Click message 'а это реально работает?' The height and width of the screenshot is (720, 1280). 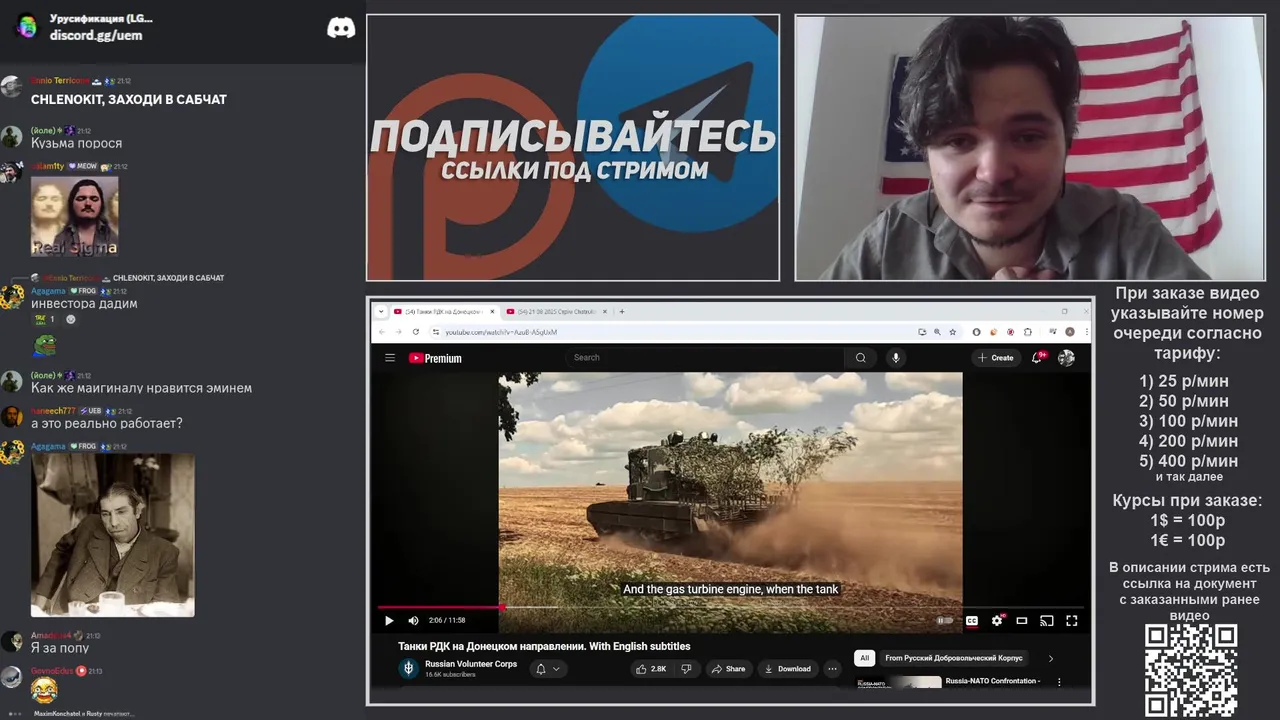click(107, 423)
